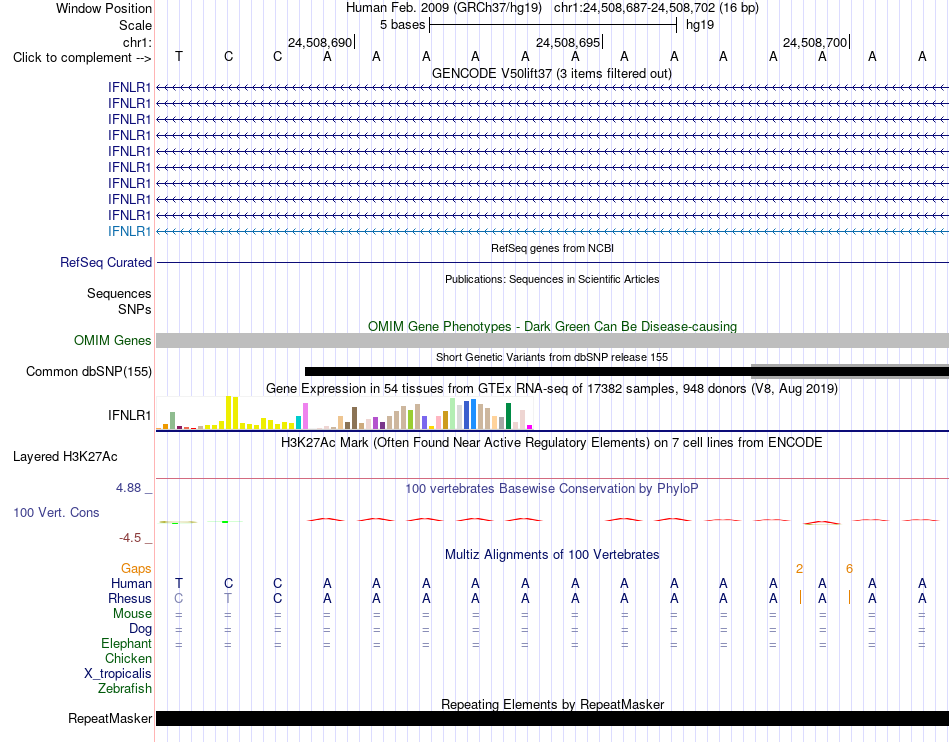Select the light-blue IFNLR1 transcript label

[x=129, y=231]
